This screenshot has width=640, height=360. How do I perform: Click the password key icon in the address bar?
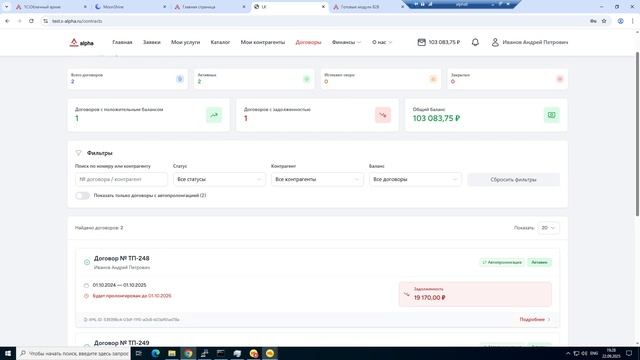coord(593,21)
